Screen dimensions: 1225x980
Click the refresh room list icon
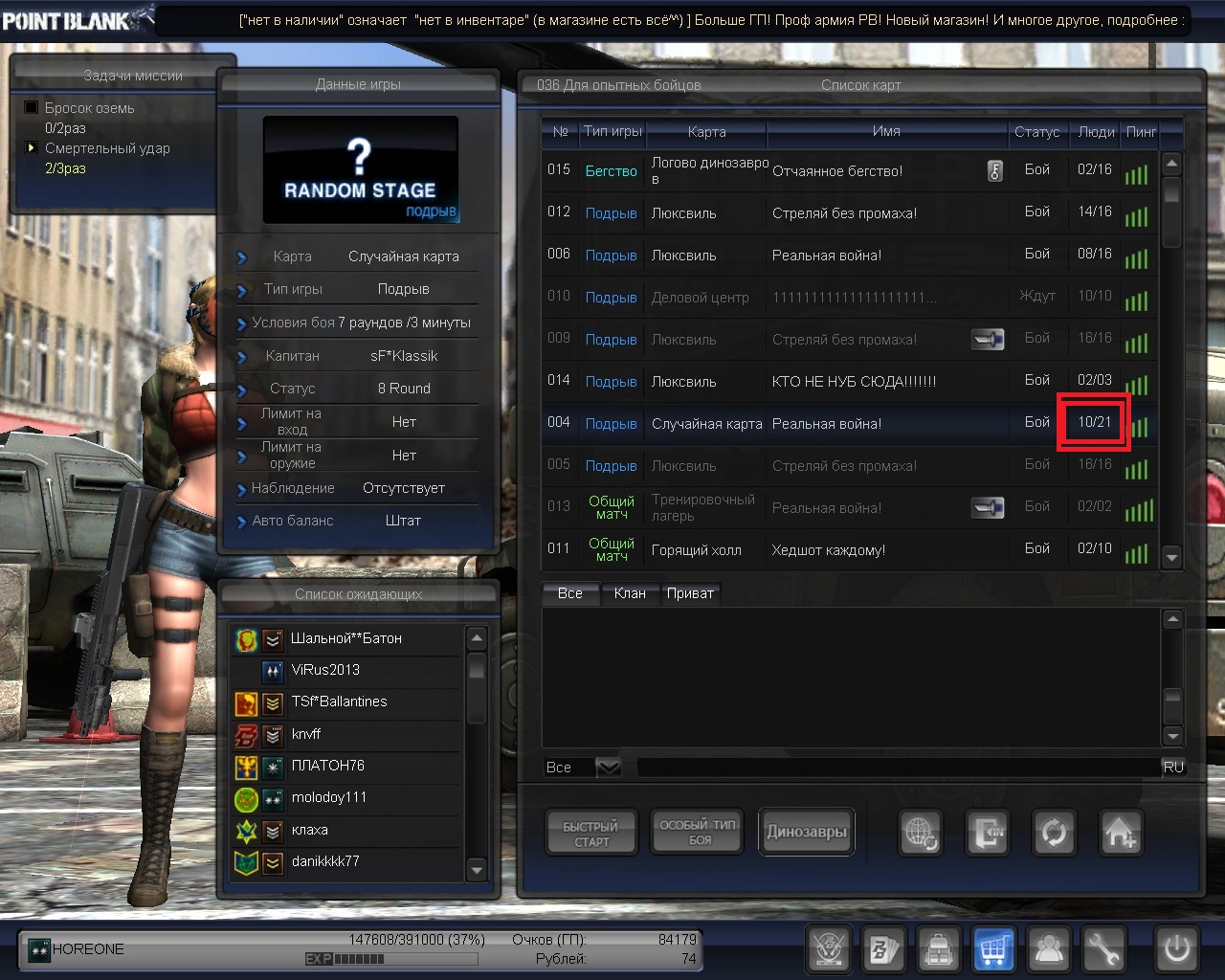click(1054, 833)
